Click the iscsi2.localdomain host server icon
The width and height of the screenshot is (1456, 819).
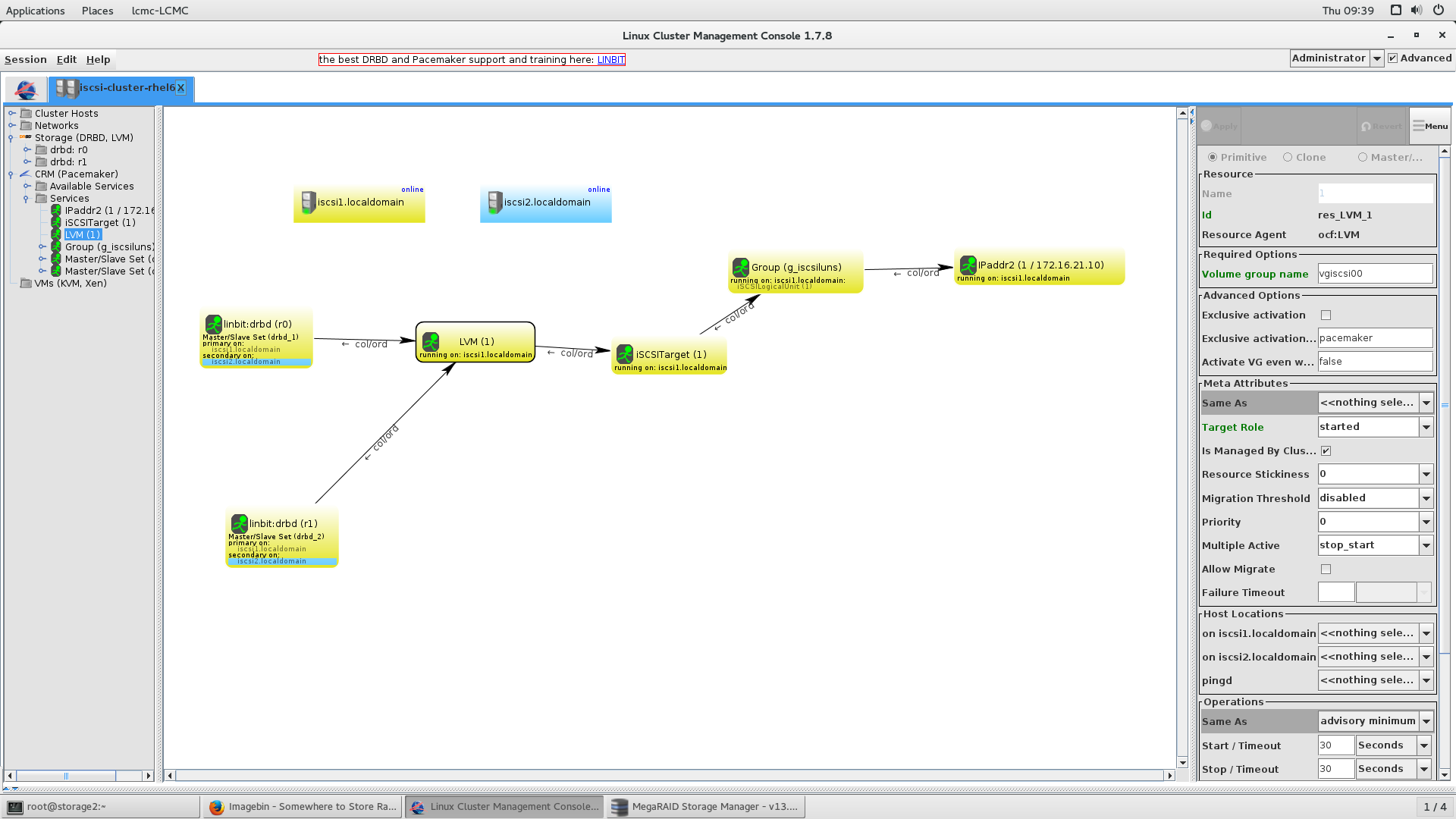pyautogui.click(x=494, y=202)
